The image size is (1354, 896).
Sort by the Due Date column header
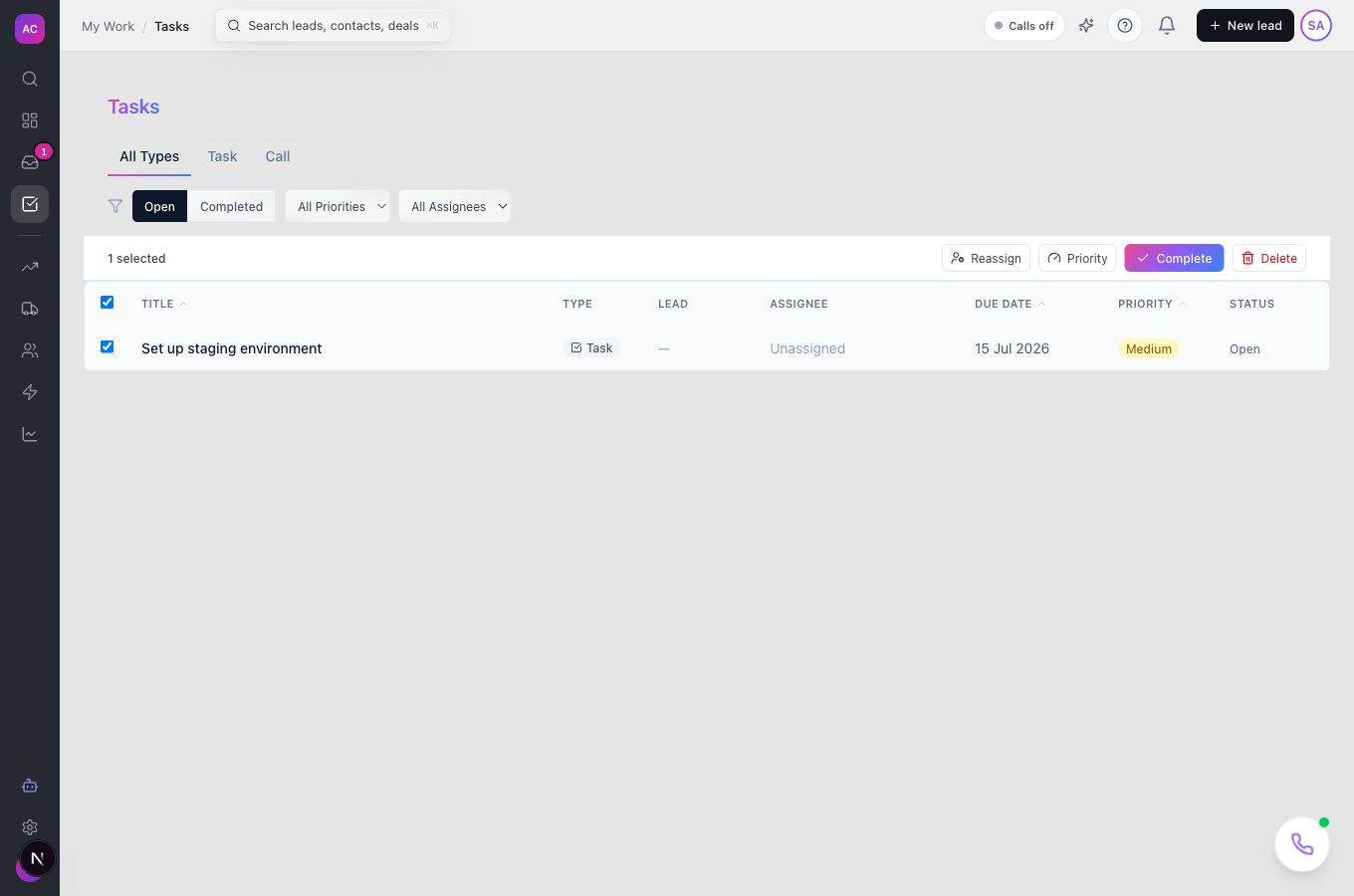tap(1010, 304)
